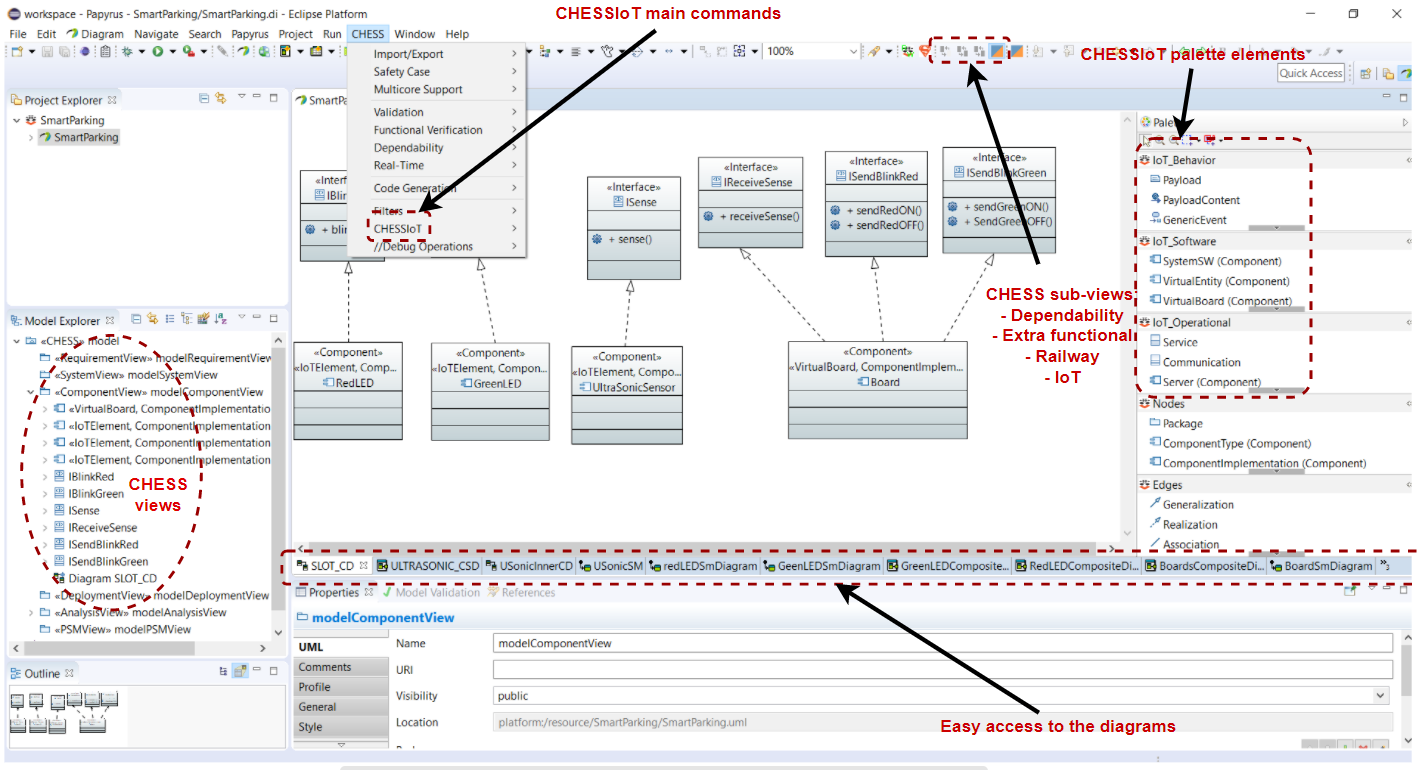
Task: Click the empty URI input field
Action: tap(942, 669)
